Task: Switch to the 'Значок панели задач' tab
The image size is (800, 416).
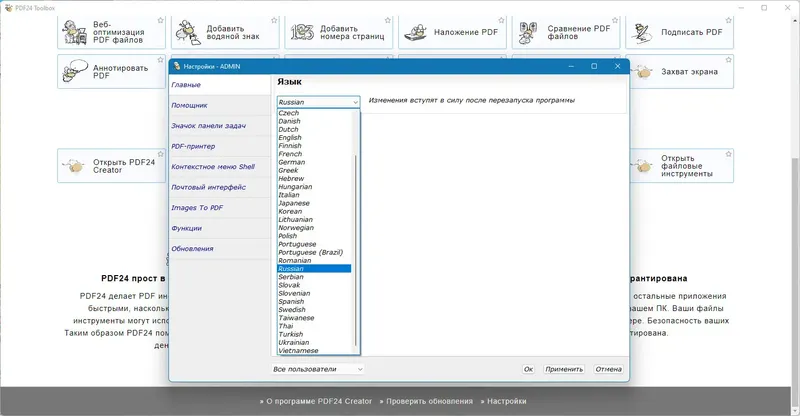Action: (220, 126)
